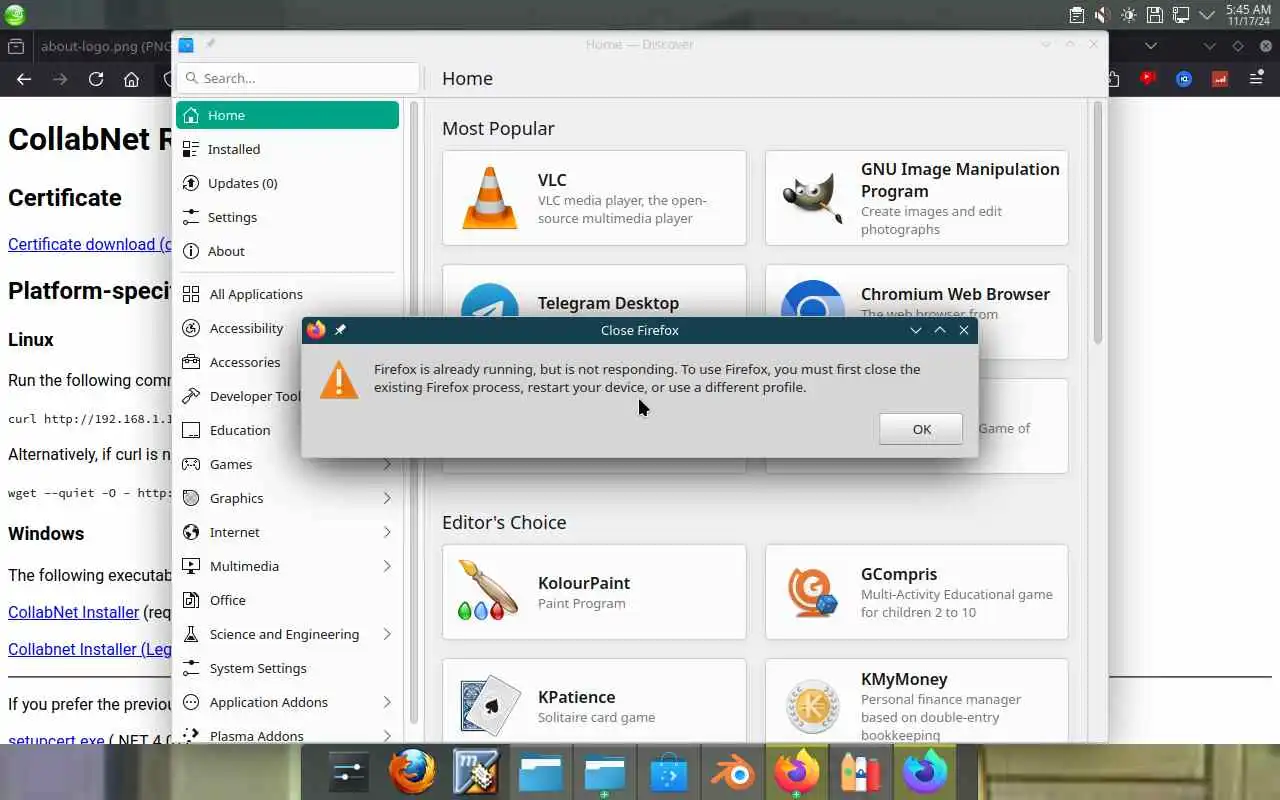Select Home in Discover sidebar
1280x800 pixels.
pyautogui.click(x=287, y=115)
